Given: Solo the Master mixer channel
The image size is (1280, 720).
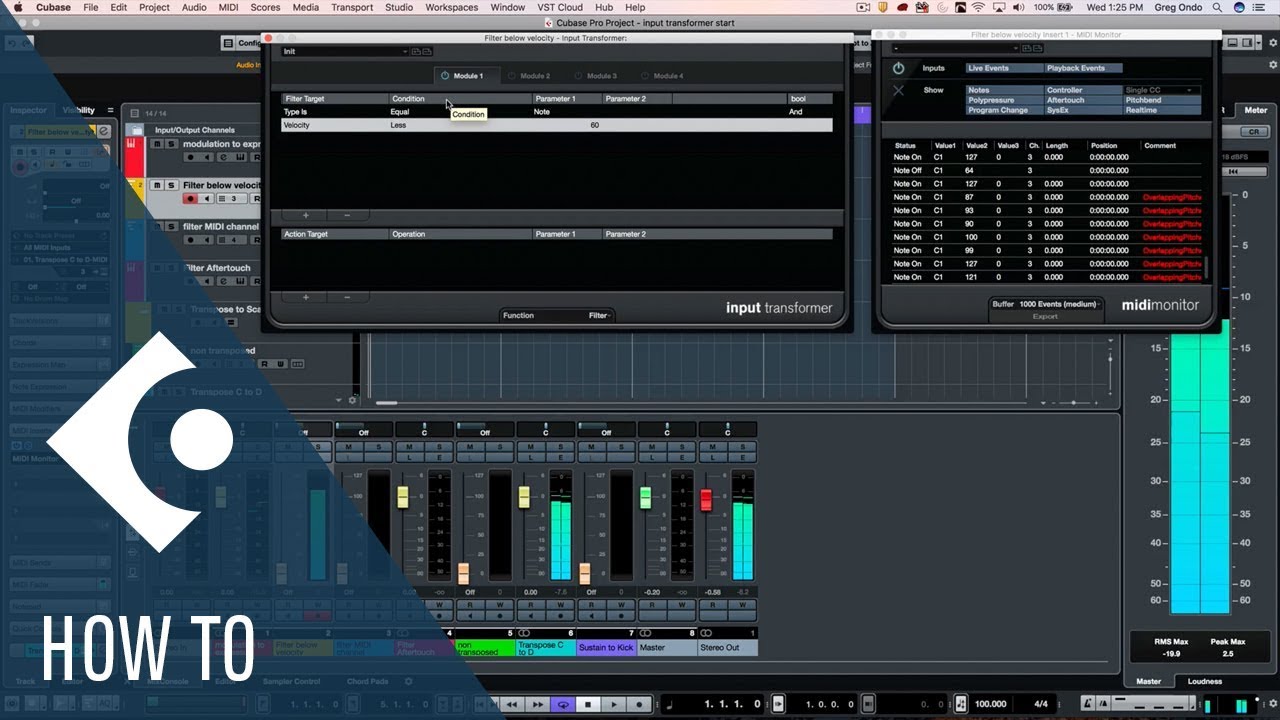Looking at the screenshot, I should (x=683, y=445).
